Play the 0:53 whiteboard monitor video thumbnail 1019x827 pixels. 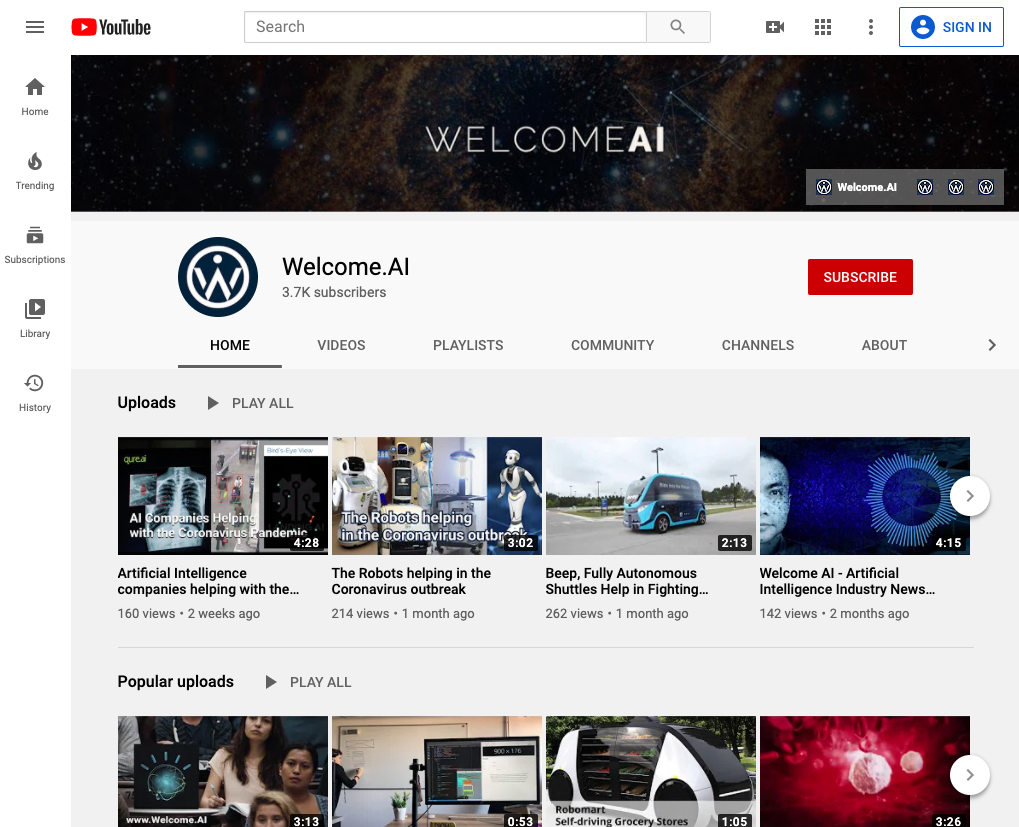point(437,772)
